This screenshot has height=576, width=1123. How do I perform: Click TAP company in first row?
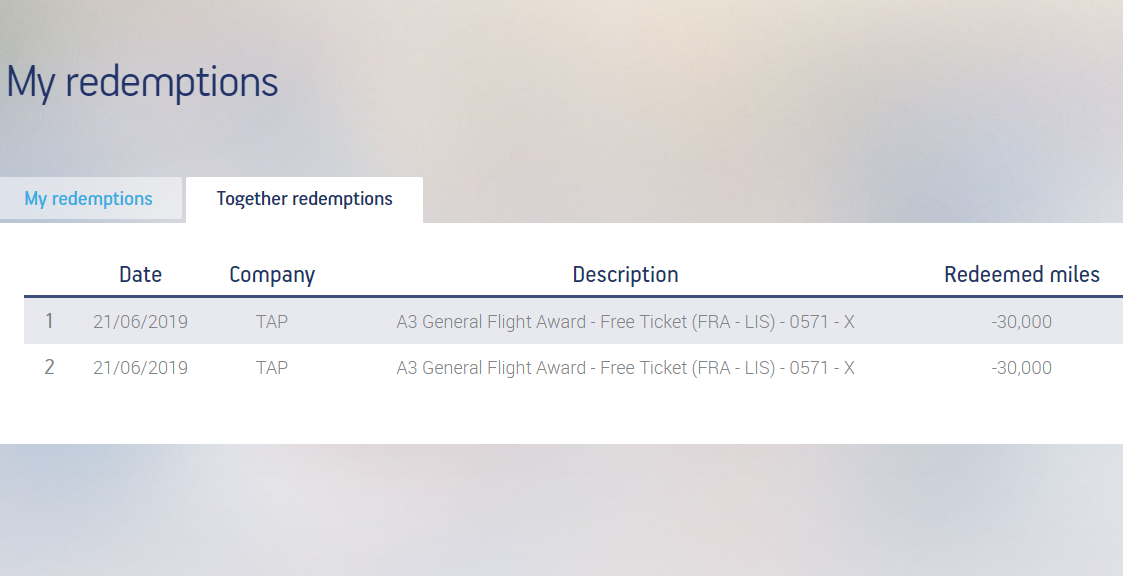272,322
